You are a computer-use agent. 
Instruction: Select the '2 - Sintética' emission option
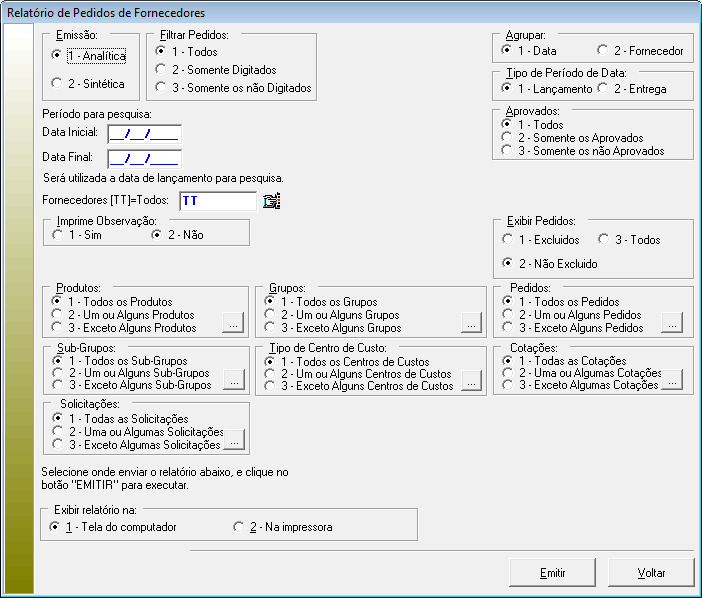click(58, 82)
